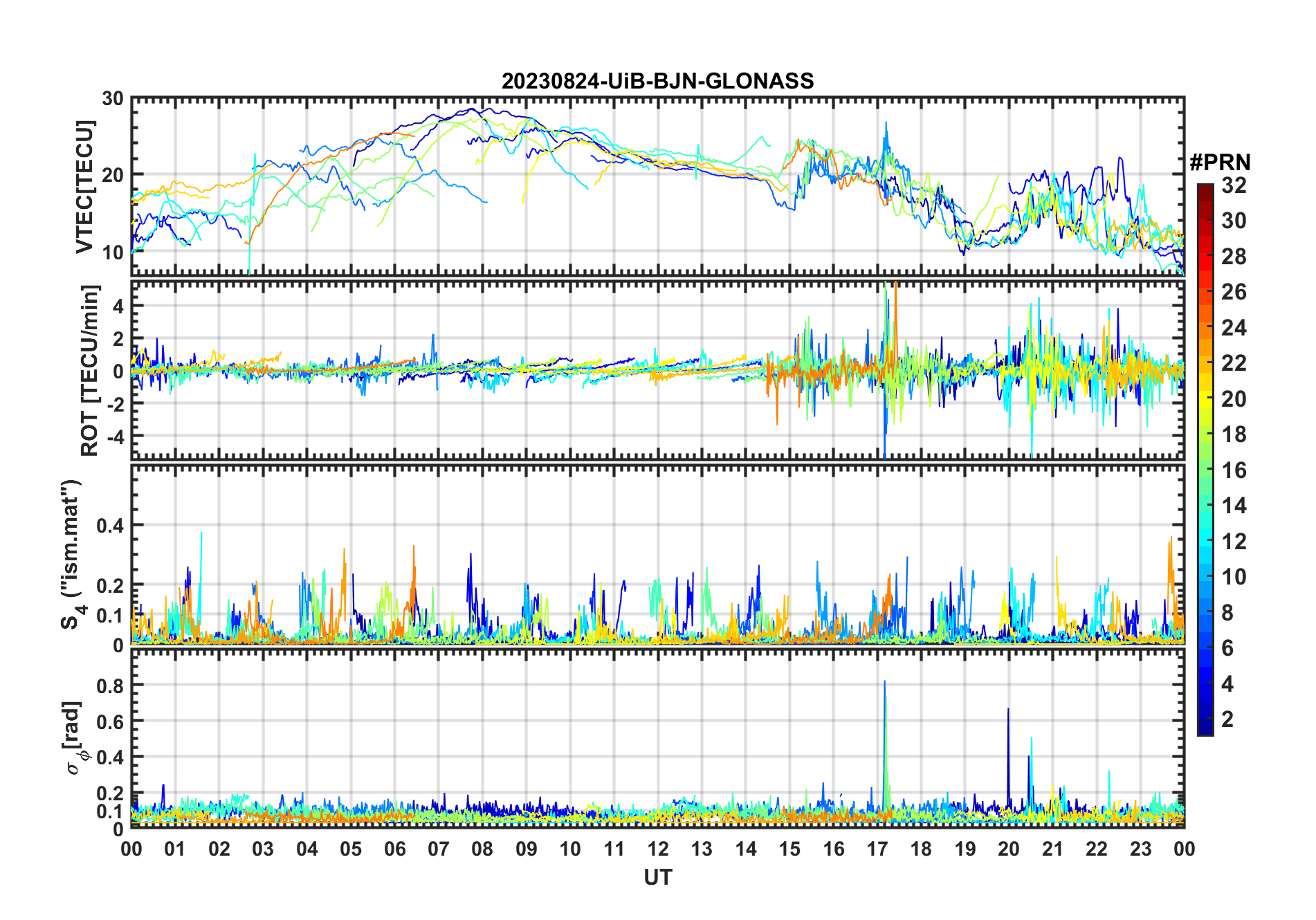Image resolution: width=1316 pixels, height=920 pixels.
Task: Click the UT x-axis label
Action: tap(657, 877)
